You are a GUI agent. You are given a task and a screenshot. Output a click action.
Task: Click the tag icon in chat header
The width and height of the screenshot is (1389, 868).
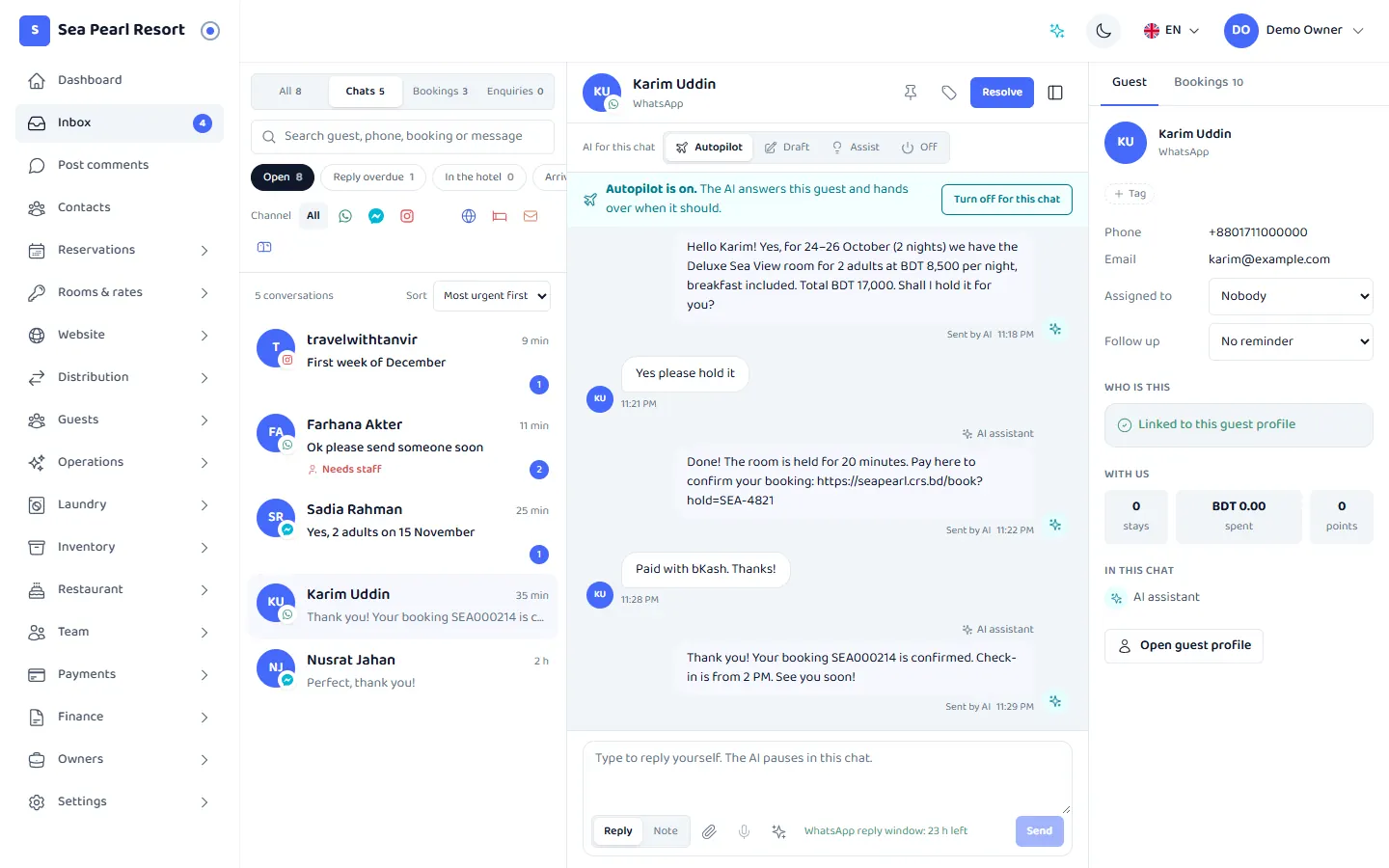(949, 93)
